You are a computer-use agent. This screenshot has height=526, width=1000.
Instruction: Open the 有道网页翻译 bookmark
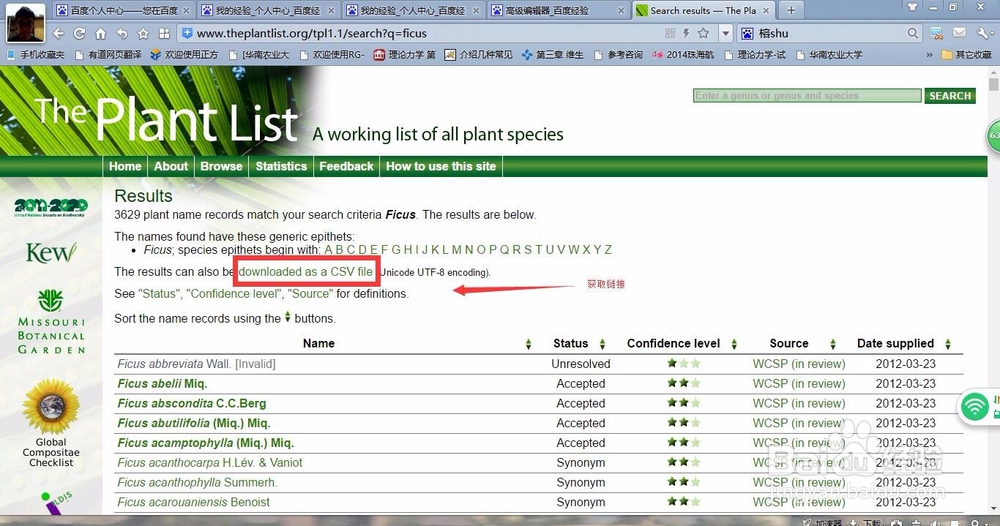point(108,55)
